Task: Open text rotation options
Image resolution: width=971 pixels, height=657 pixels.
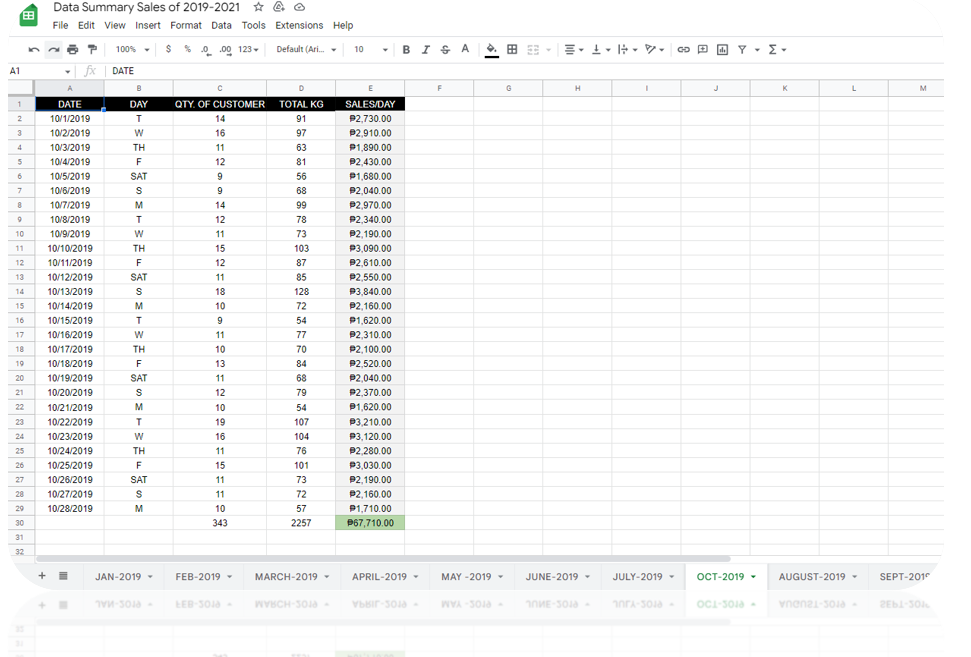Action: 655,50
